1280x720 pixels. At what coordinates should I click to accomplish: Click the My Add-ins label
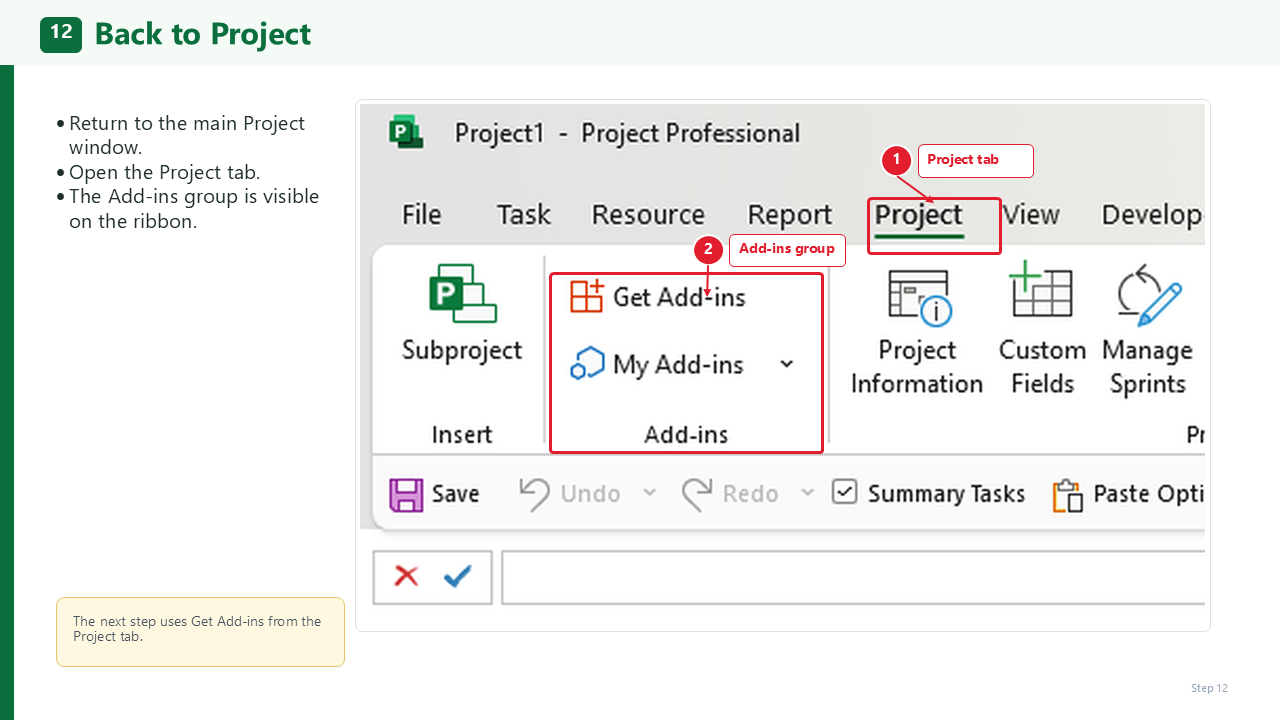click(x=678, y=365)
